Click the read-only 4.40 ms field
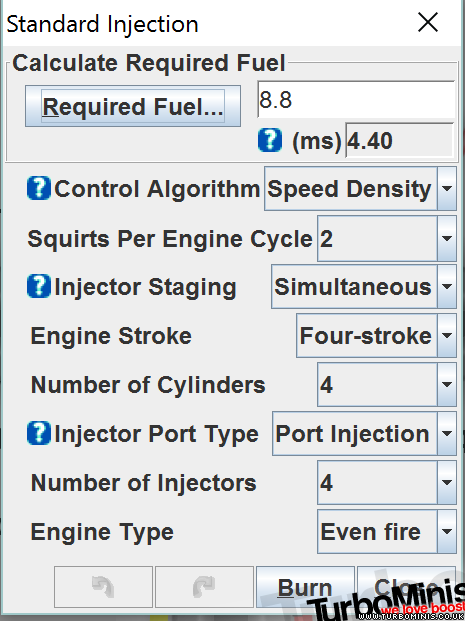The width and height of the screenshot is (465, 621). click(x=400, y=140)
